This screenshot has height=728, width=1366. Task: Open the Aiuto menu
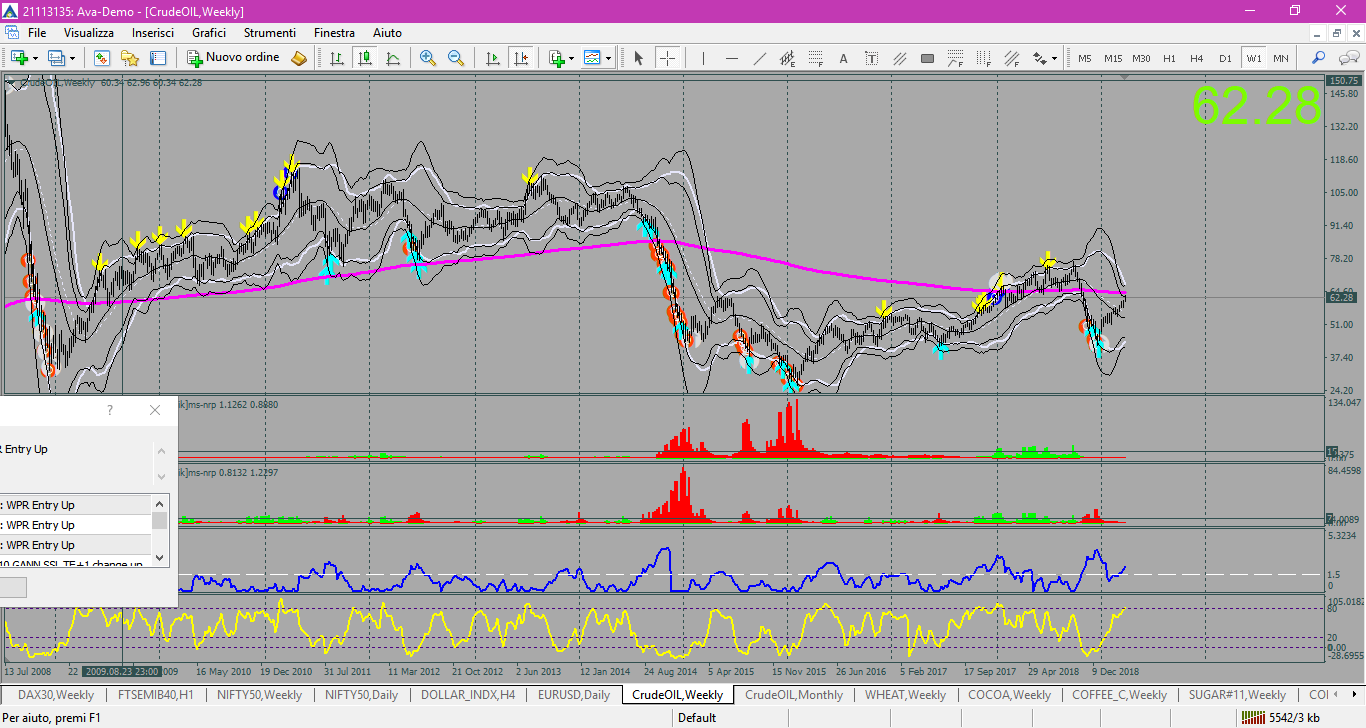(x=387, y=33)
